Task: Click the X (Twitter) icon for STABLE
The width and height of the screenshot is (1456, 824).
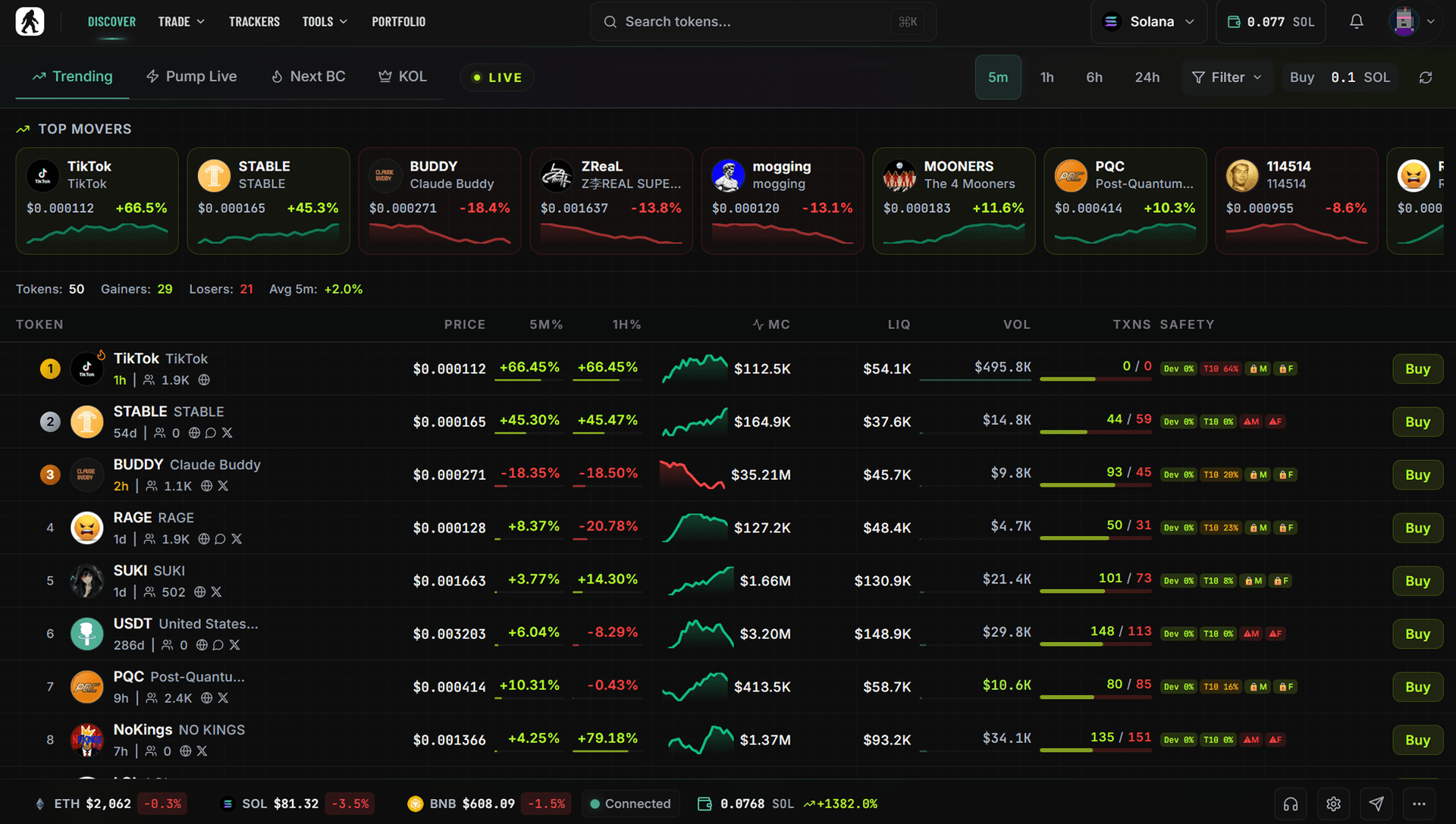Action: tap(227, 433)
